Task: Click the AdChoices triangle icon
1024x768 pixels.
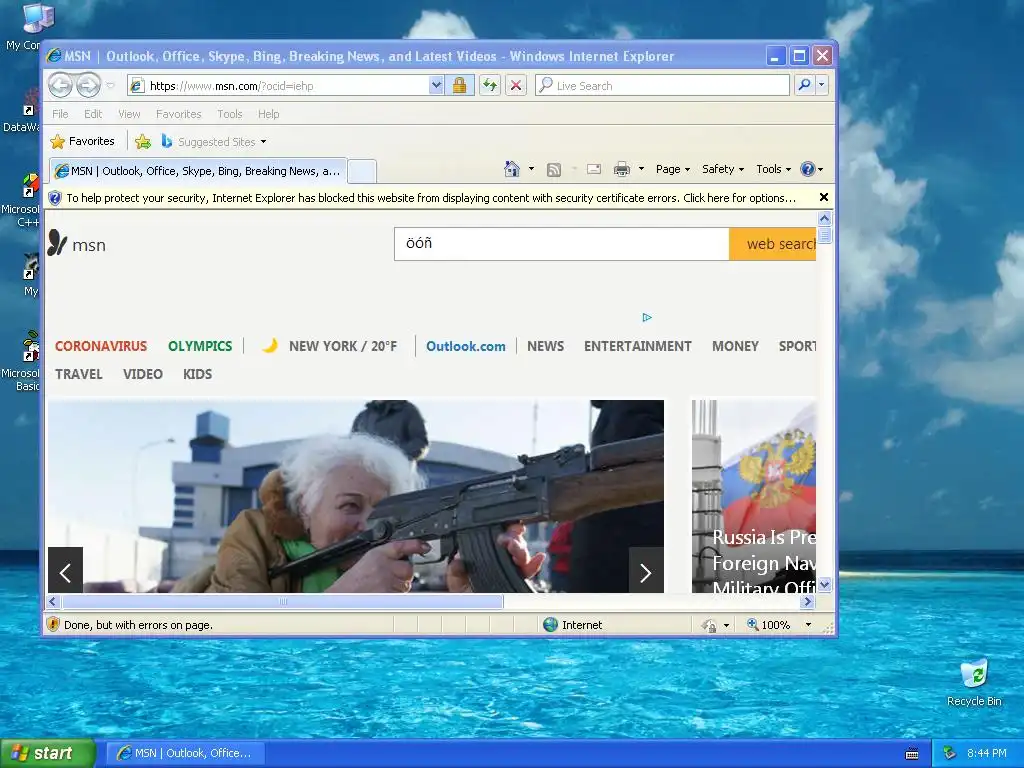Action: coord(647,317)
